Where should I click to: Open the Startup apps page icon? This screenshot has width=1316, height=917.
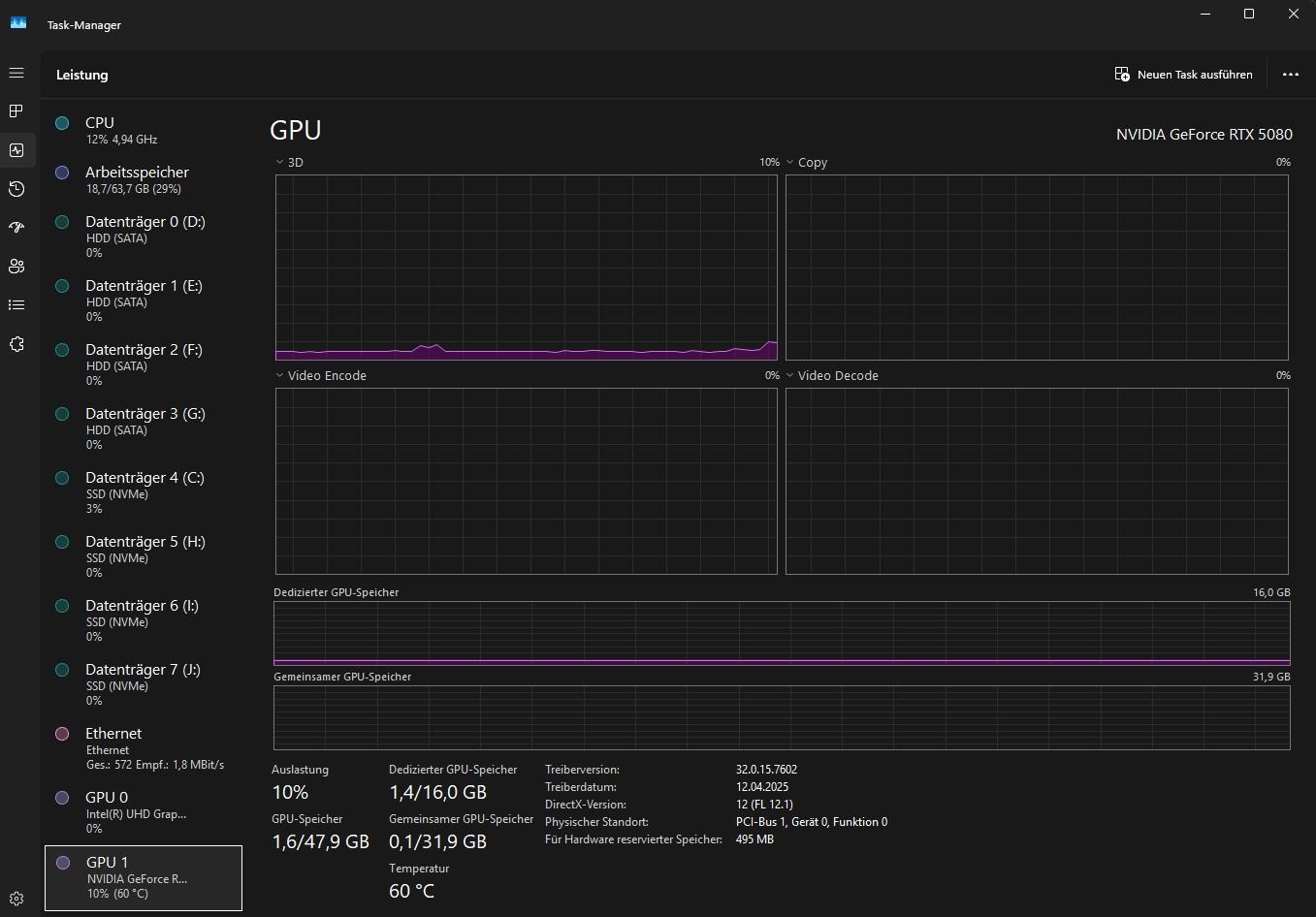16,228
